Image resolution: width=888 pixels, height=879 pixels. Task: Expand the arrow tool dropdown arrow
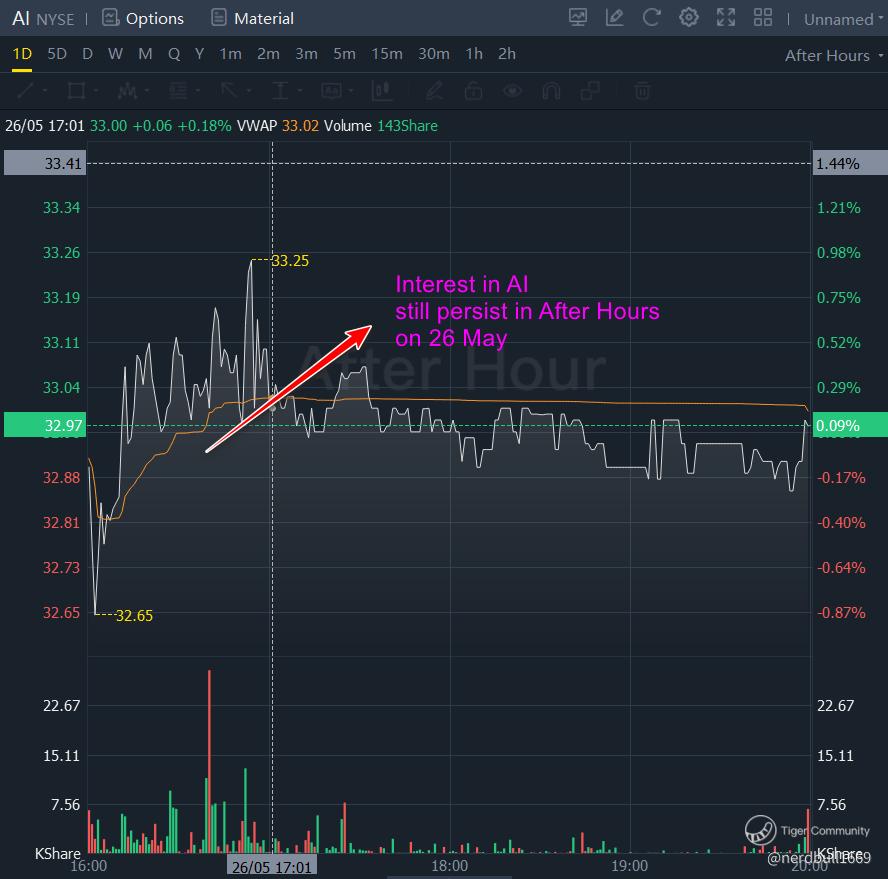coord(249,91)
